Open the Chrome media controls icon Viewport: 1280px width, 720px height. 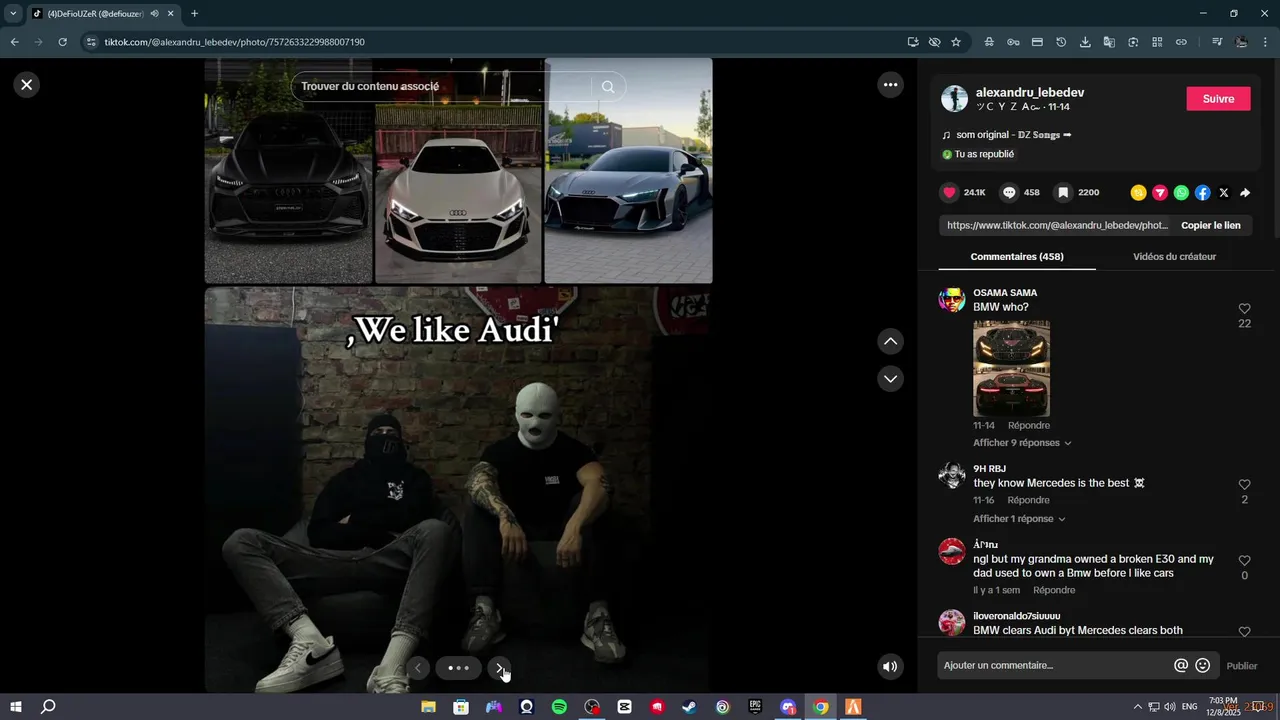[x=1217, y=42]
